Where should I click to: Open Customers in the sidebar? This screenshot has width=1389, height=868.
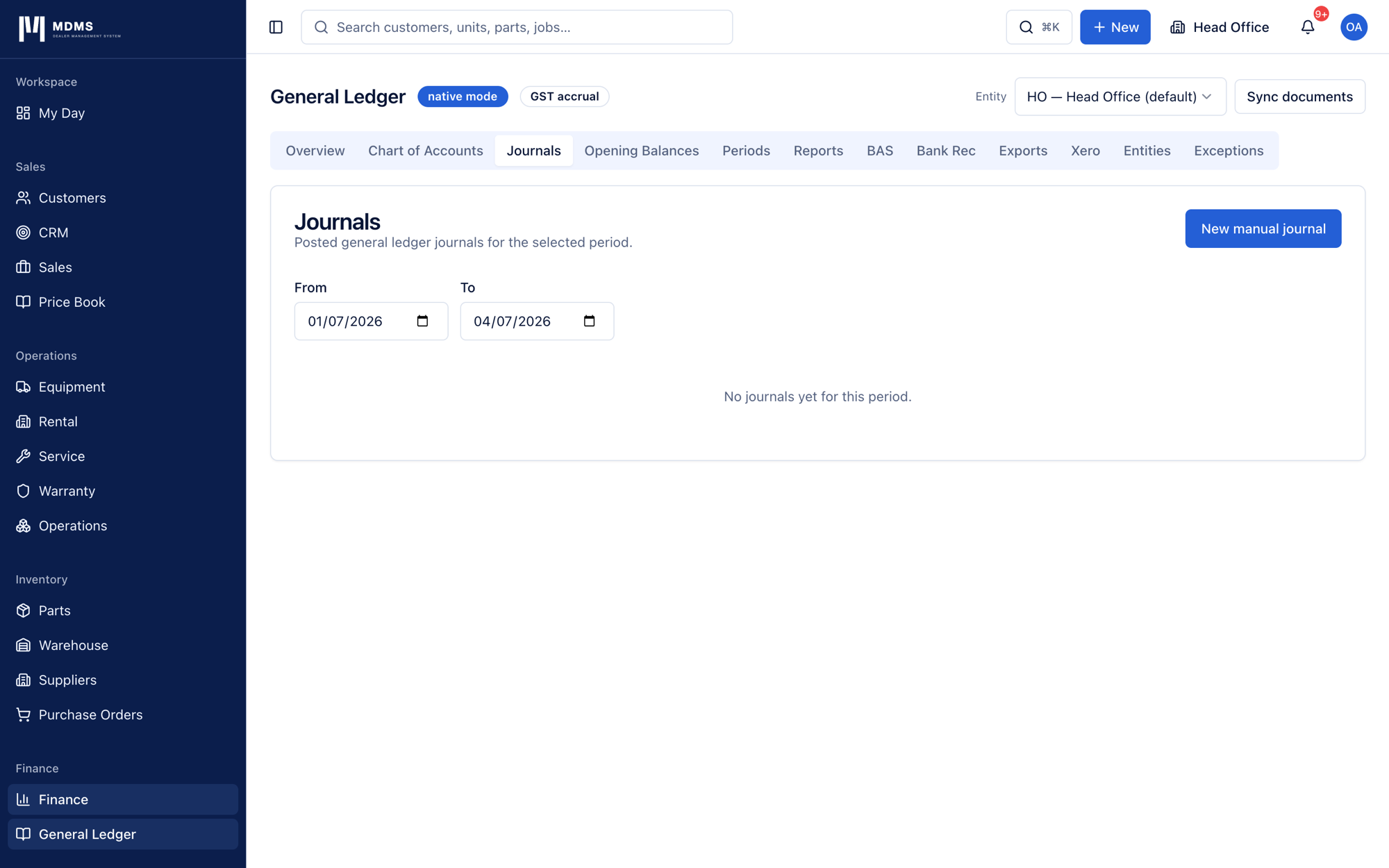coord(123,198)
